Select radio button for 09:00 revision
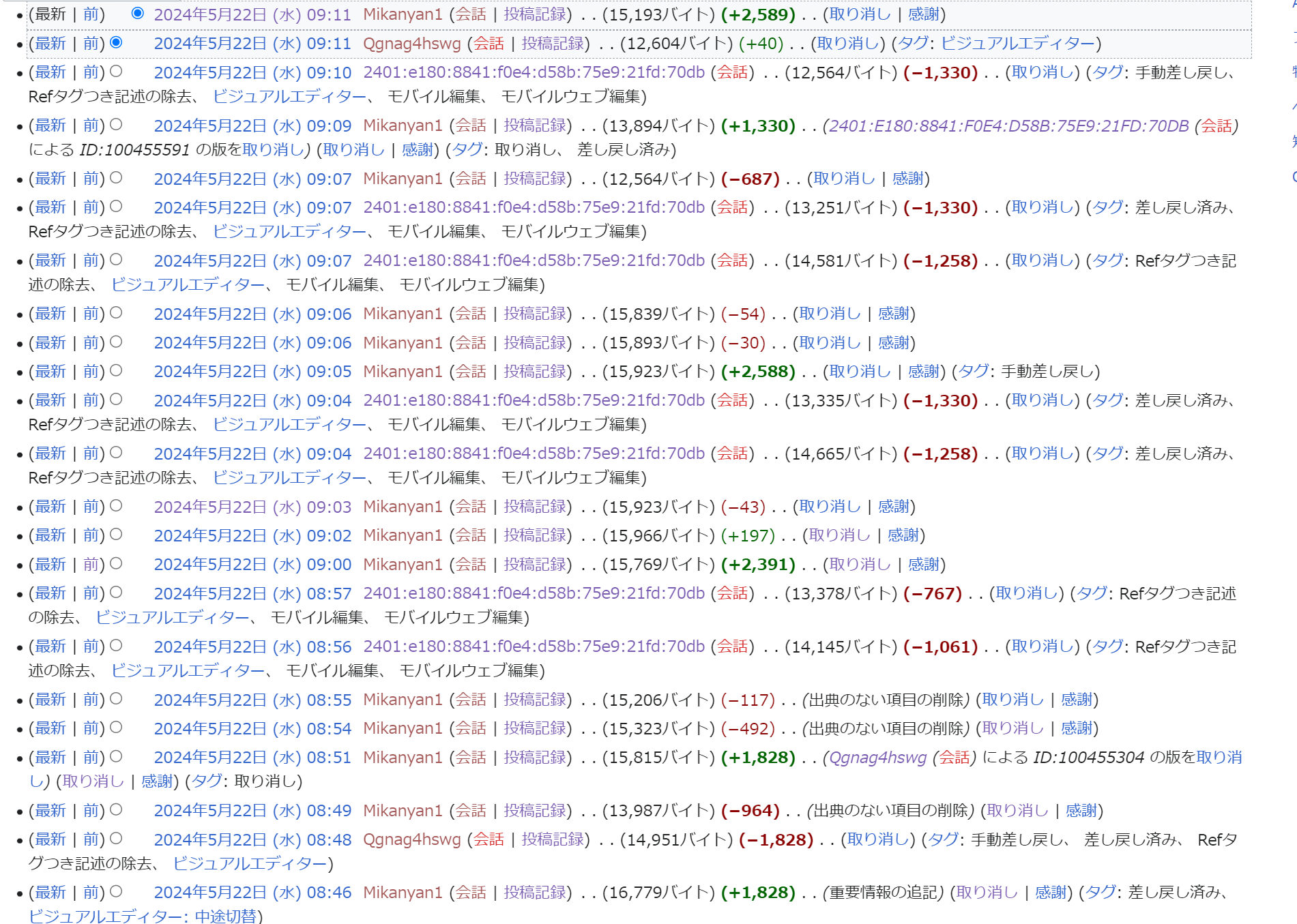The image size is (1297, 924). (x=116, y=563)
